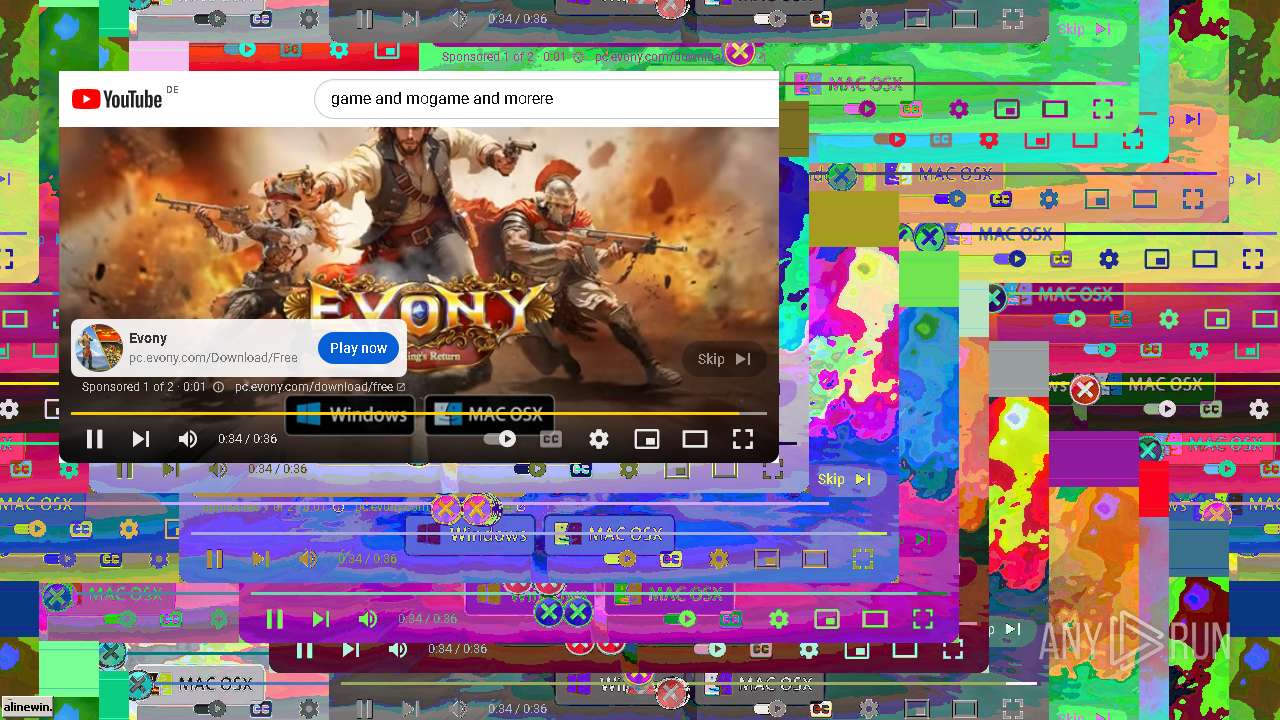Viewport: 1280px width, 720px height.
Task: Switch main player to miniplayer
Action: click(x=647, y=439)
